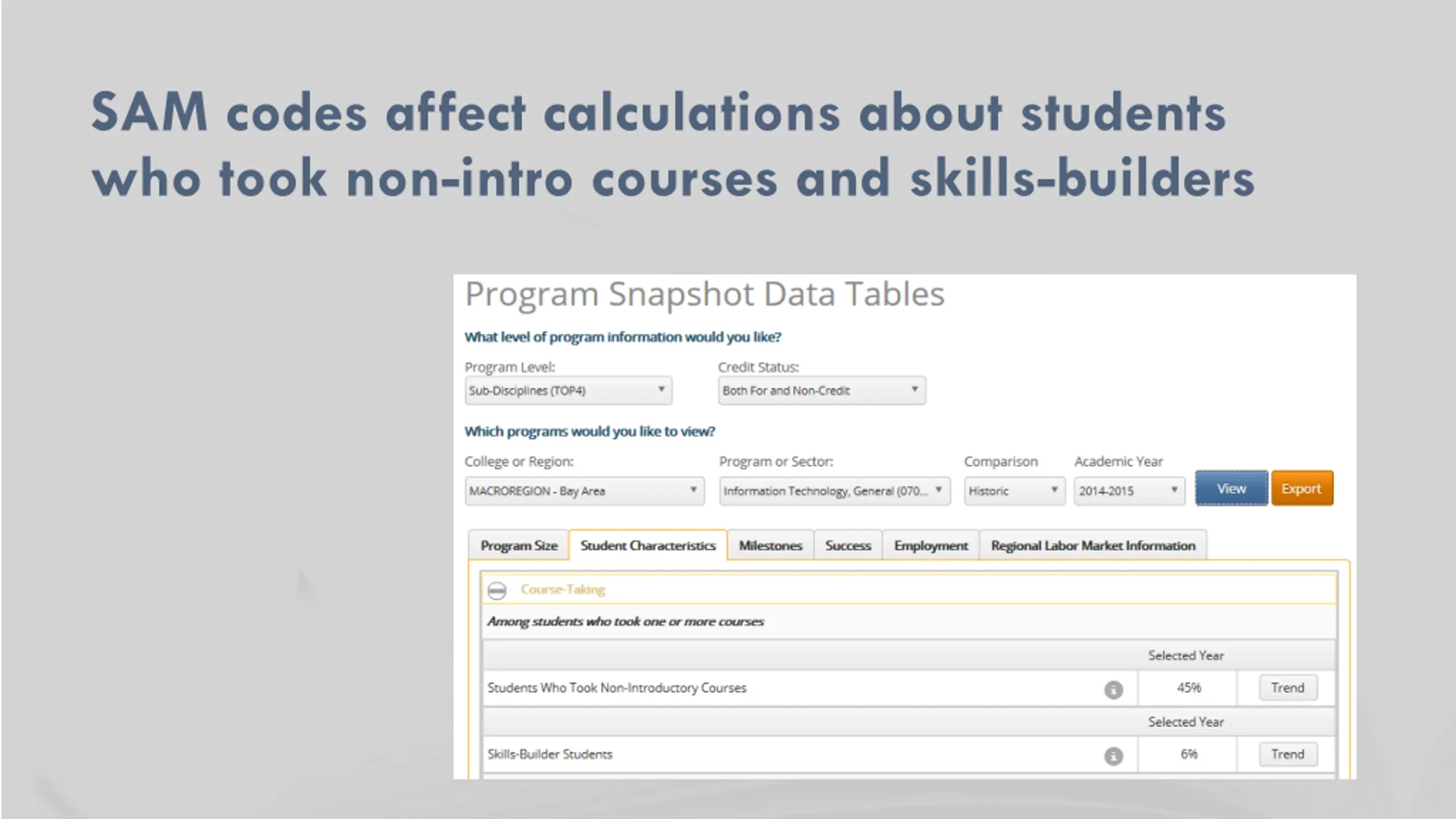The height and width of the screenshot is (819, 1456).
Task: Show Trend for Non-Introductory Courses students
Action: [1288, 688]
